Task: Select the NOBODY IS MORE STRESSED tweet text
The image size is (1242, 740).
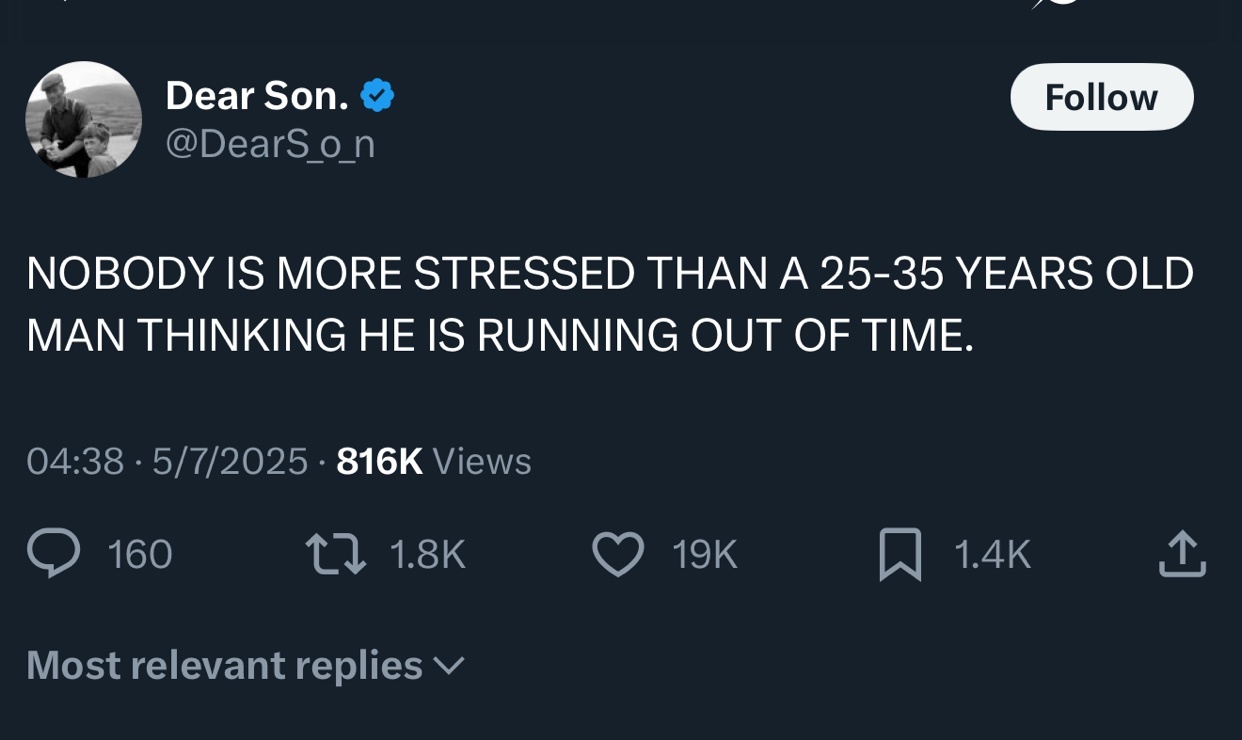Action: (610, 305)
